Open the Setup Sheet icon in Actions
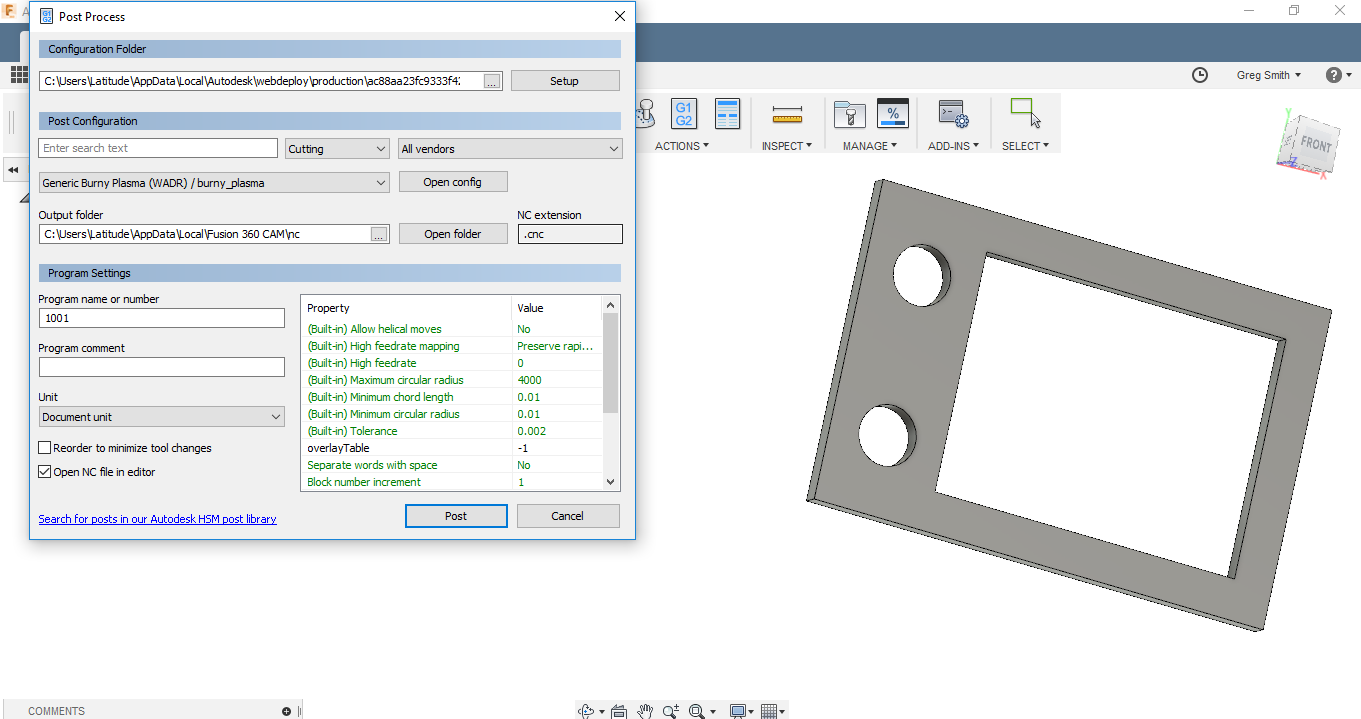Image resolution: width=1361 pixels, height=719 pixels. click(x=727, y=114)
